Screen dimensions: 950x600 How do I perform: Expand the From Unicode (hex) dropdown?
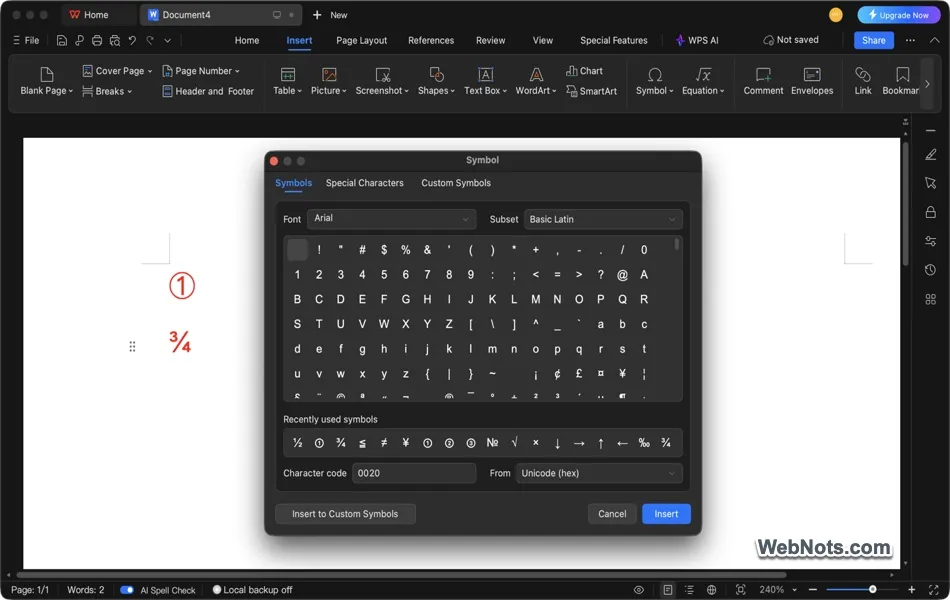[x=599, y=473]
